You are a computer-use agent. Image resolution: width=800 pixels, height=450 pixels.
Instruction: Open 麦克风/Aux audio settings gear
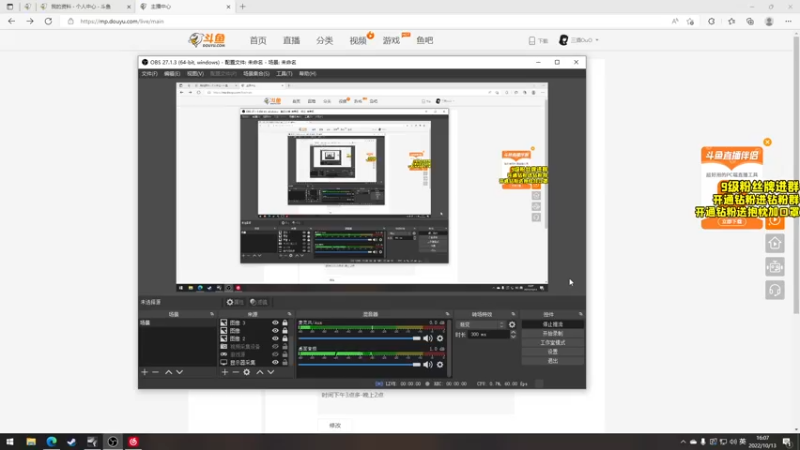pos(440,338)
